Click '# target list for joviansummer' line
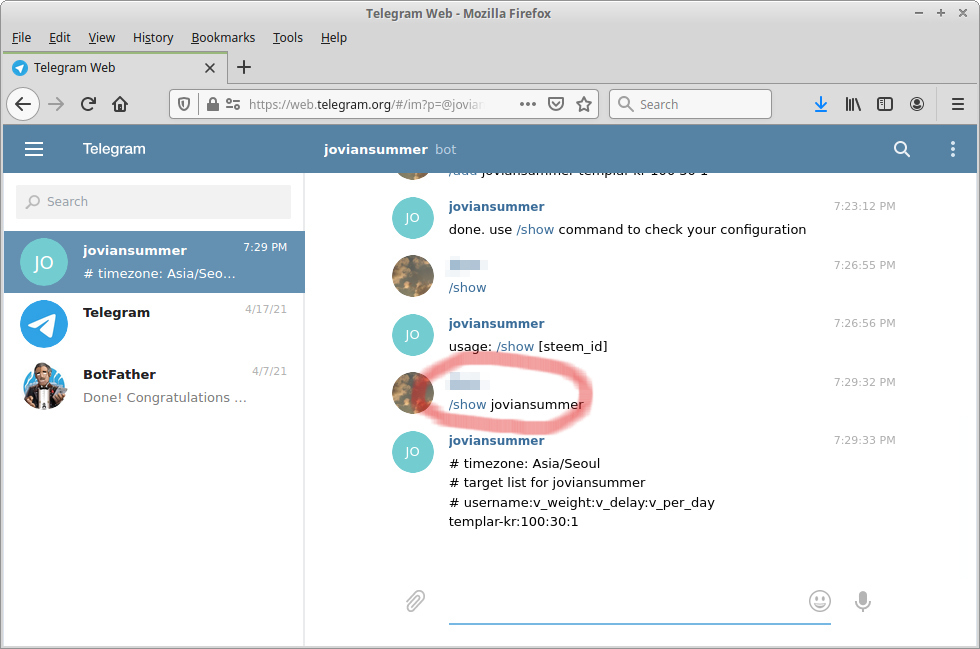 click(x=547, y=483)
